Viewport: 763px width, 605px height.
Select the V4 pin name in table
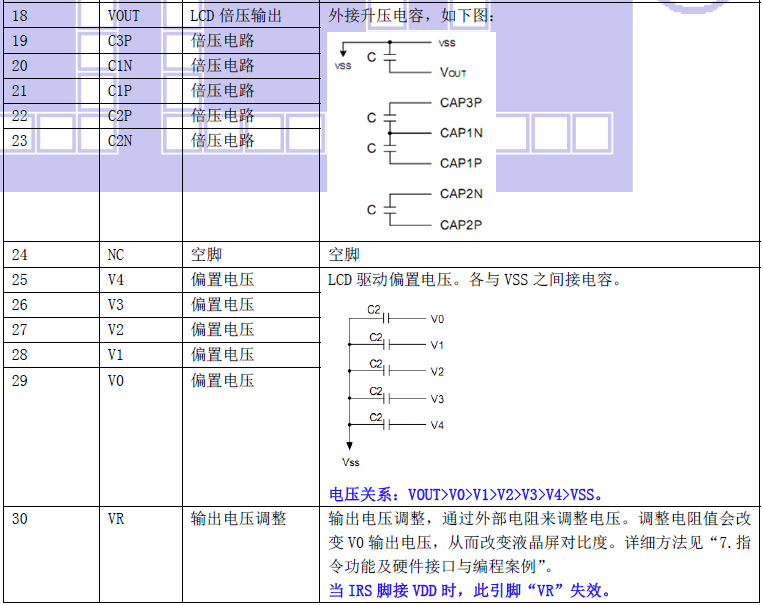point(116,280)
